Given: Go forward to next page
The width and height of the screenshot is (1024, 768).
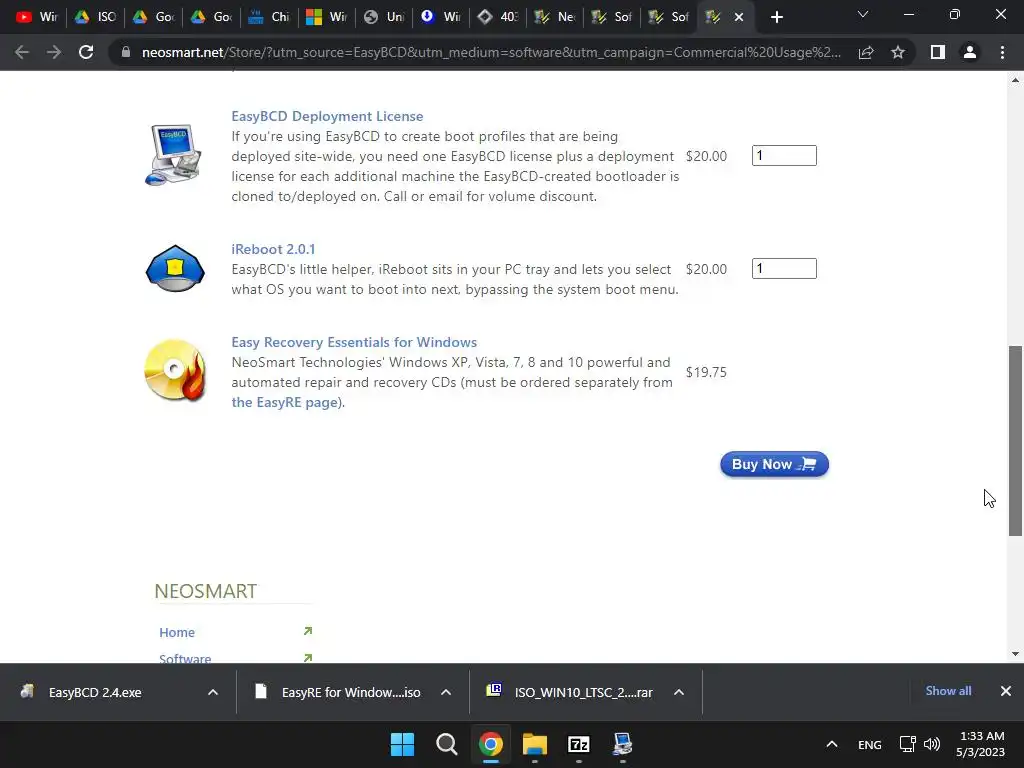Looking at the screenshot, I should (54, 52).
